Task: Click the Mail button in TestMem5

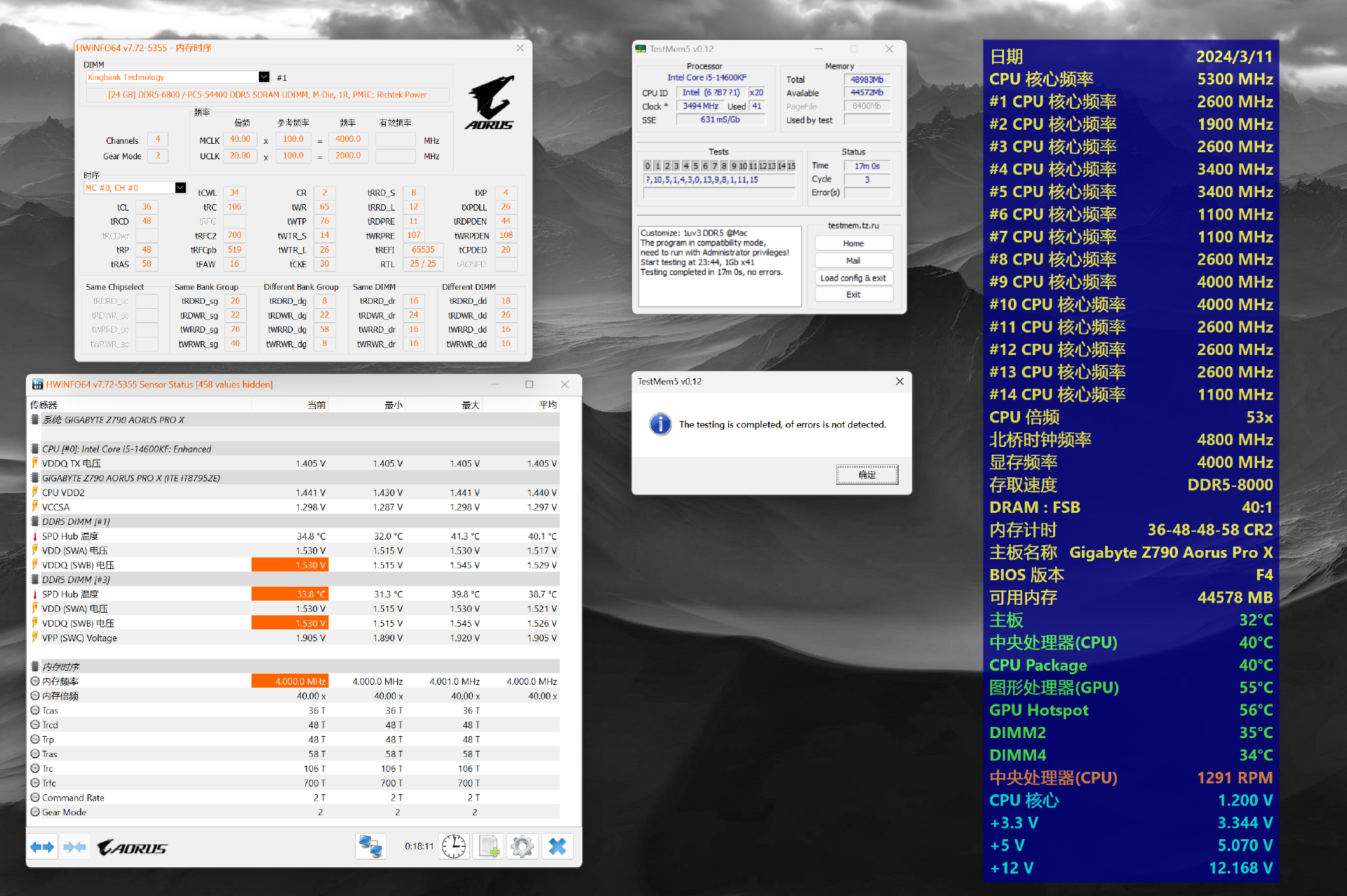Action: [853, 260]
